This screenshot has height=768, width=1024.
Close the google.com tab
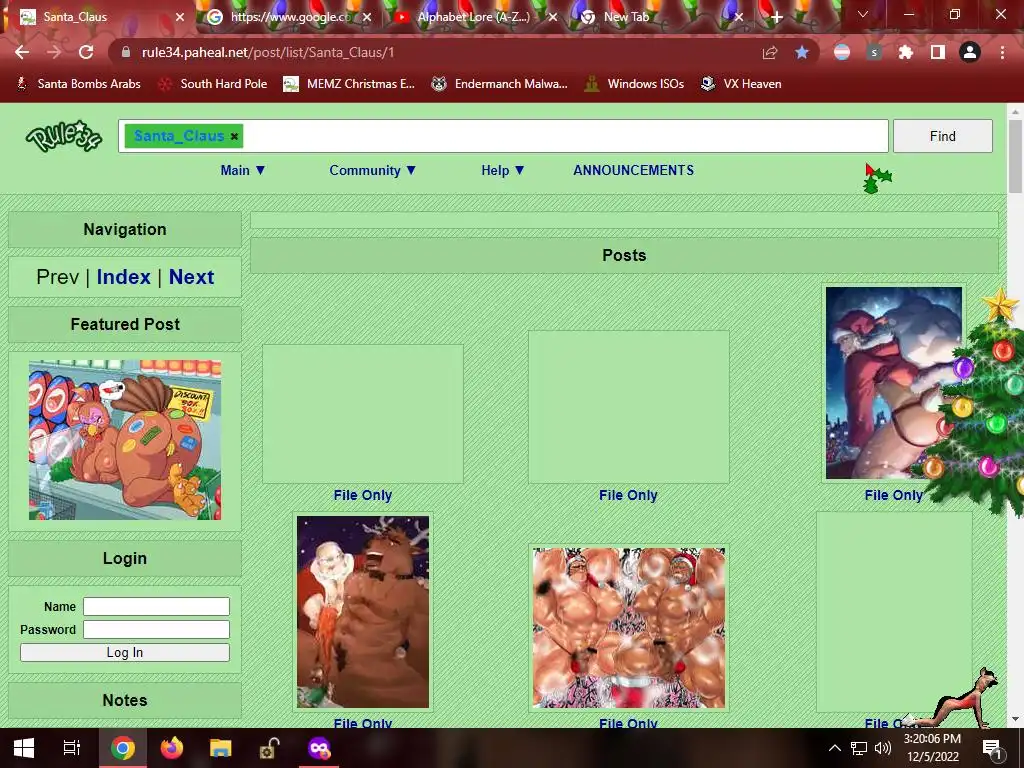click(x=367, y=17)
